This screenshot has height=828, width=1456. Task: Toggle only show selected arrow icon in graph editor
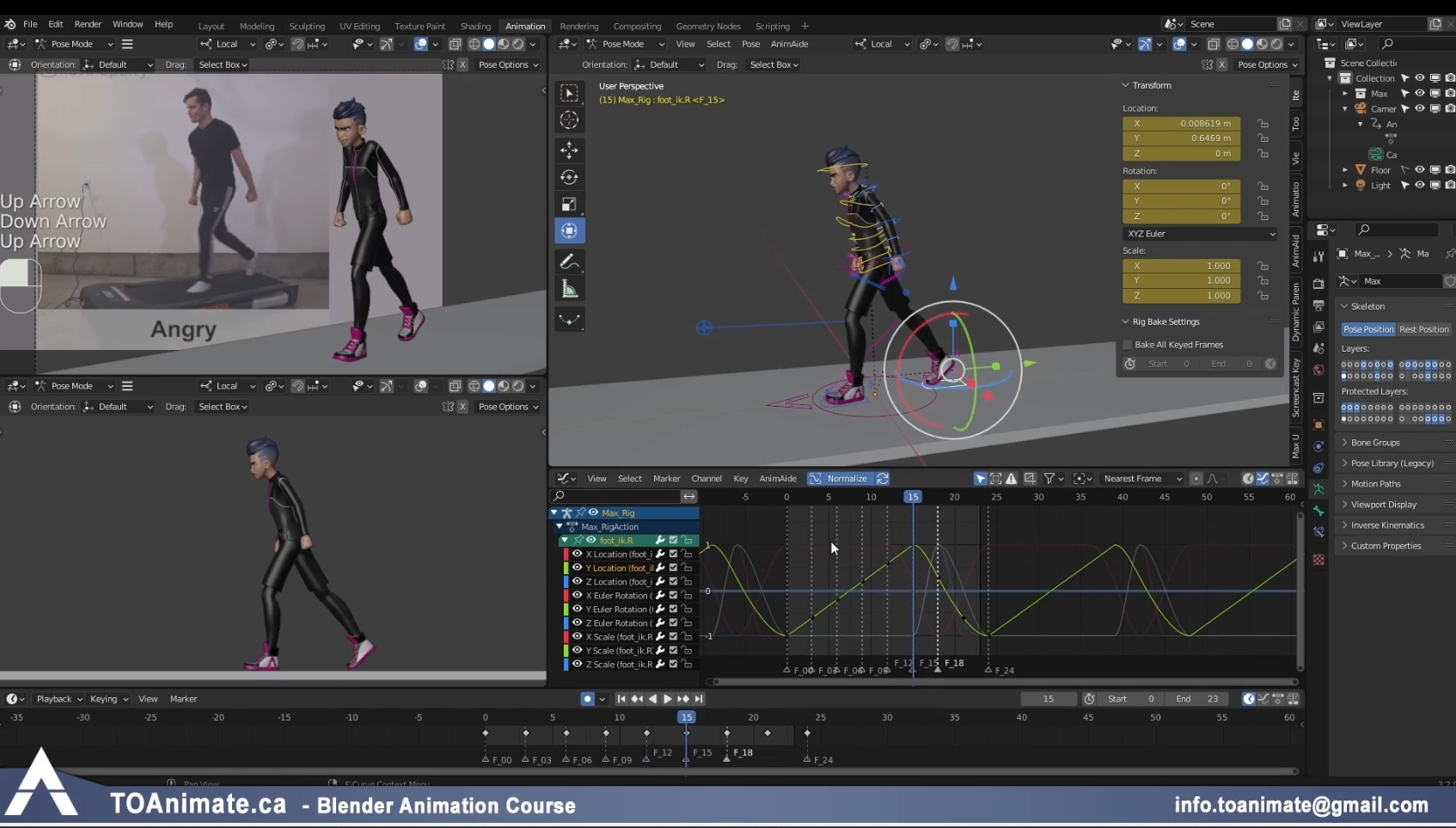point(980,479)
